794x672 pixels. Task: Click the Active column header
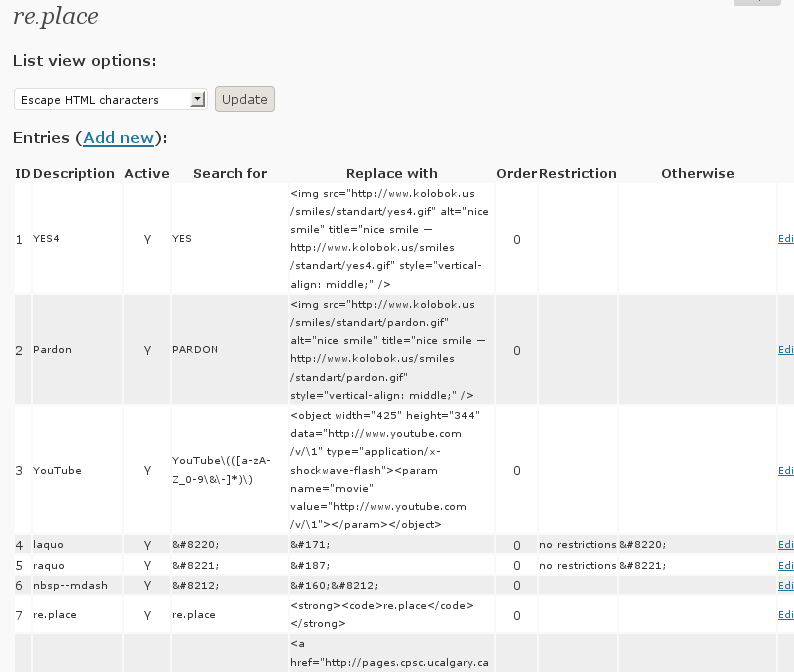pos(147,173)
